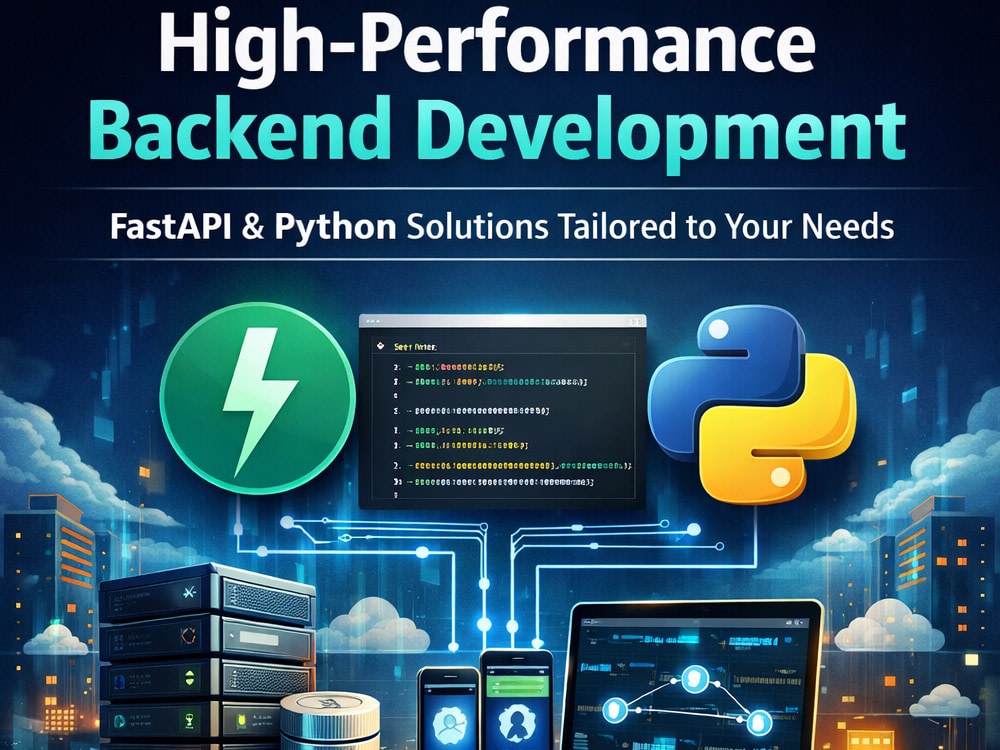Image resolution: width=1000 pixels, height=750 pixels.
Task: Click the bold "FastAPI" word in subtitle
Action: (171, 227)
